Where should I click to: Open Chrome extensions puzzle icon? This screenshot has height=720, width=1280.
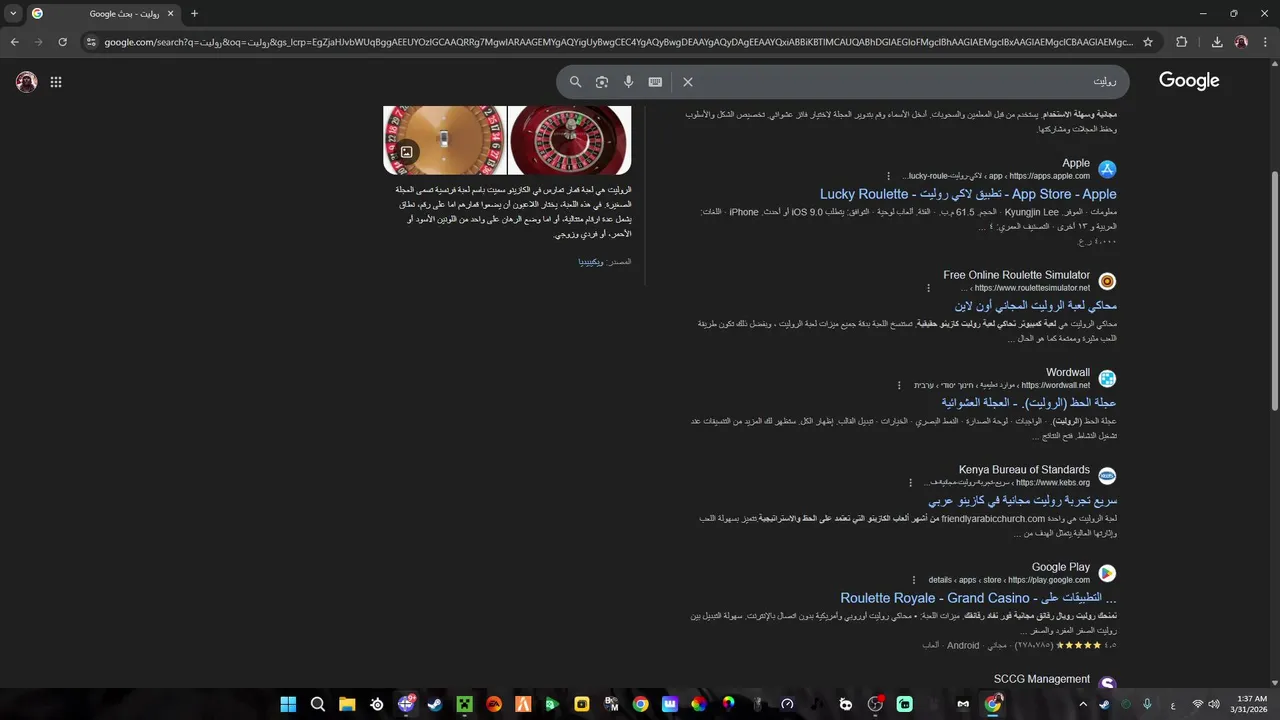1182,42
